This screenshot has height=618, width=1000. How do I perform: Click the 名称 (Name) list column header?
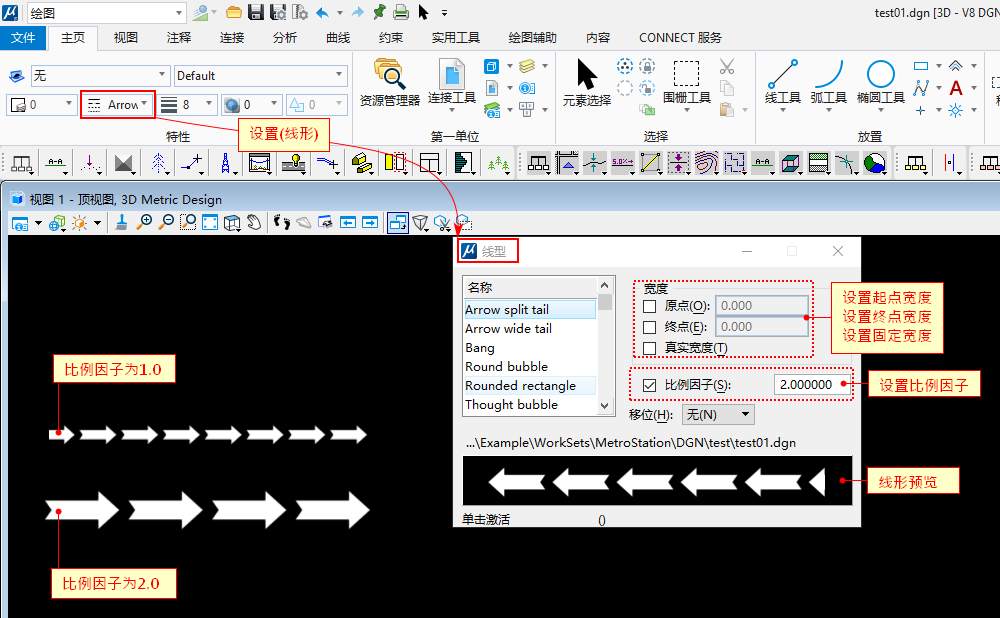coord(530,288)
